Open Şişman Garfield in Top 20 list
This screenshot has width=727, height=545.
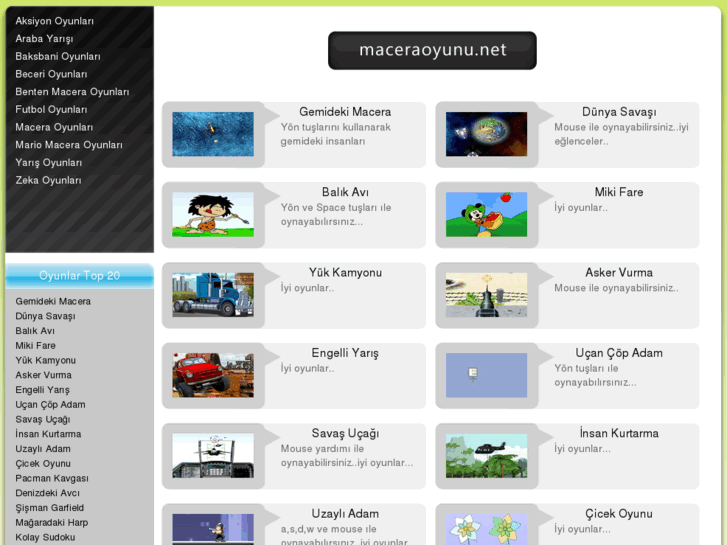(x=49, y=508)
